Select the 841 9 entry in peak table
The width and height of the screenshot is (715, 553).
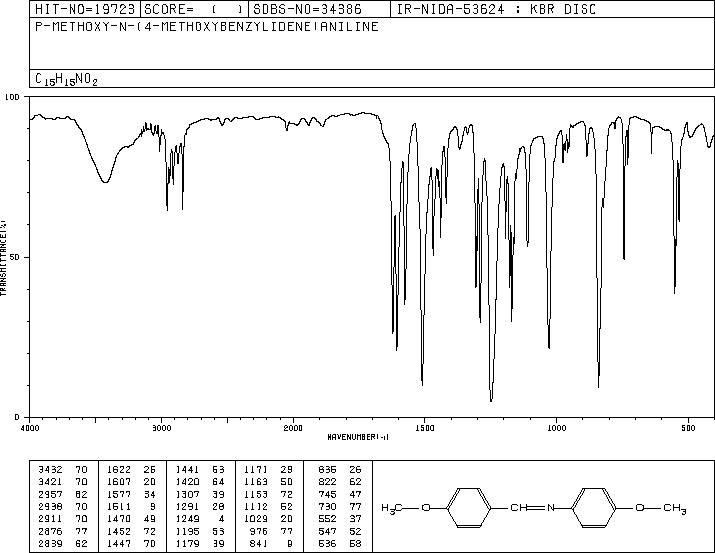[x=338, y=544]
